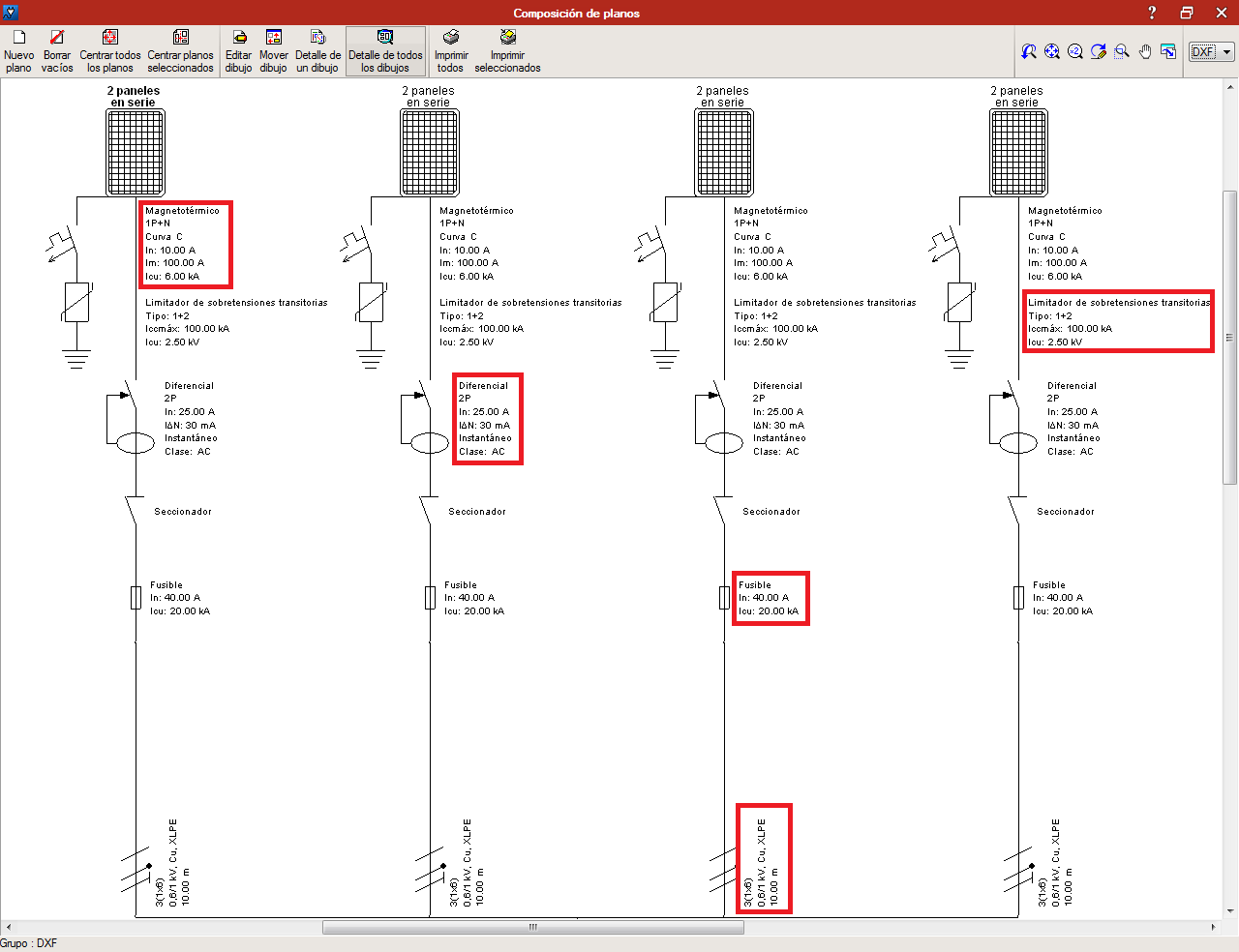This screenshot has height=952, width=1239.
Task: Click first column Magnetotérmico label
Action: coord(182,210)
